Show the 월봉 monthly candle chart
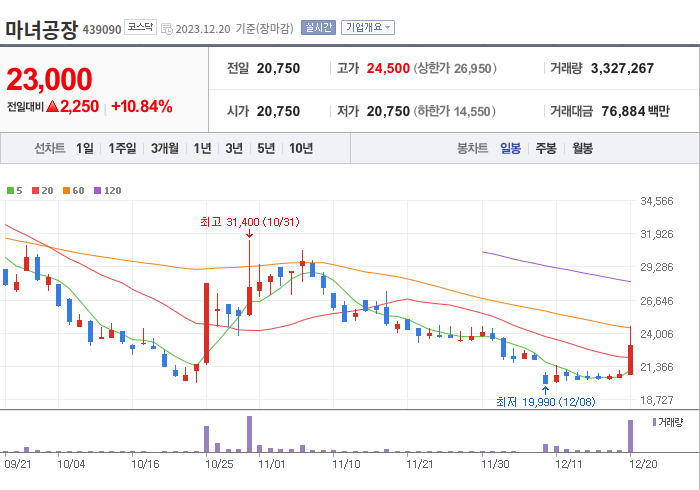 click(x=583, y=148)
